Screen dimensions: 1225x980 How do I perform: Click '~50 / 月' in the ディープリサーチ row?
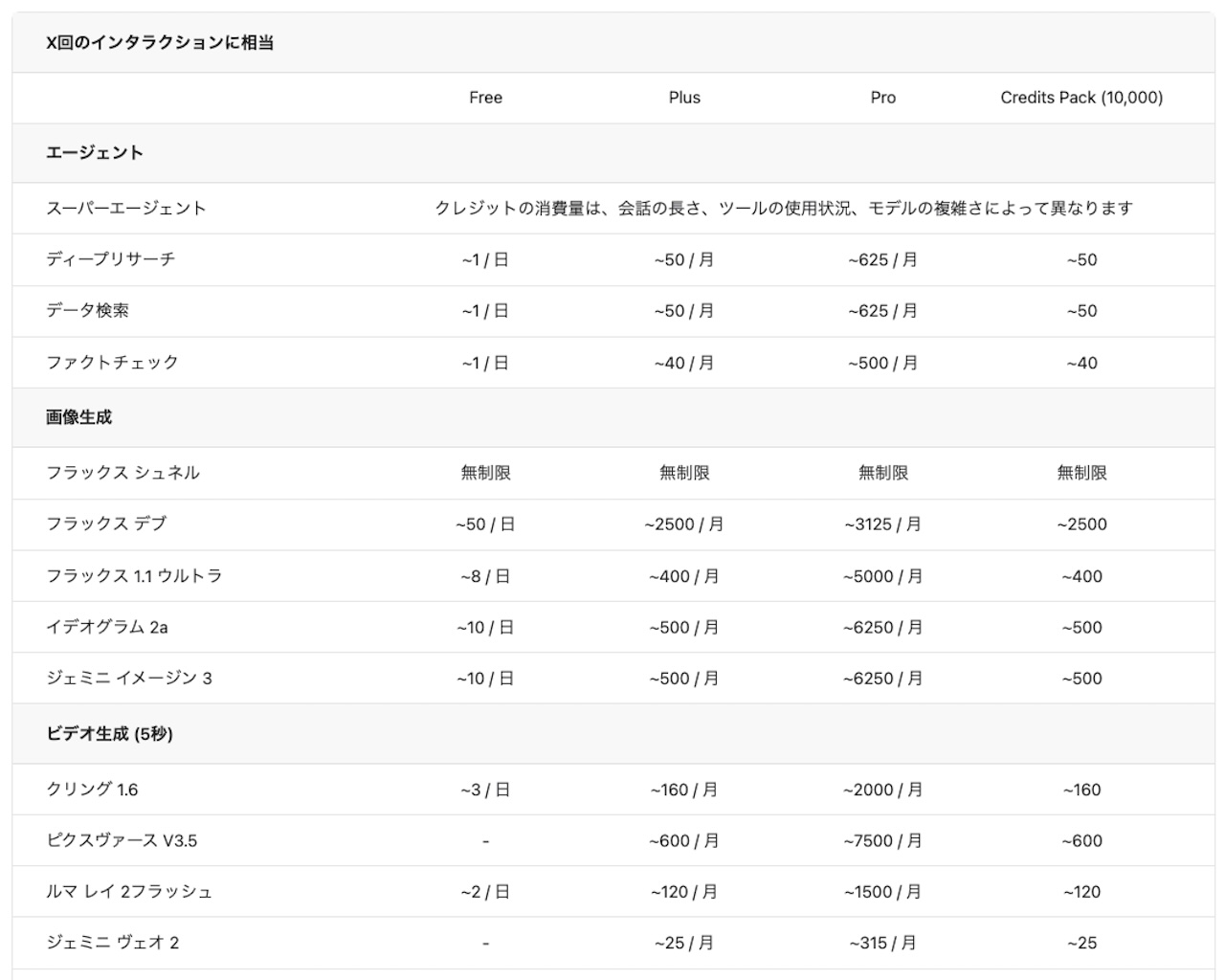pyautogui.click(x=684, y=260)
